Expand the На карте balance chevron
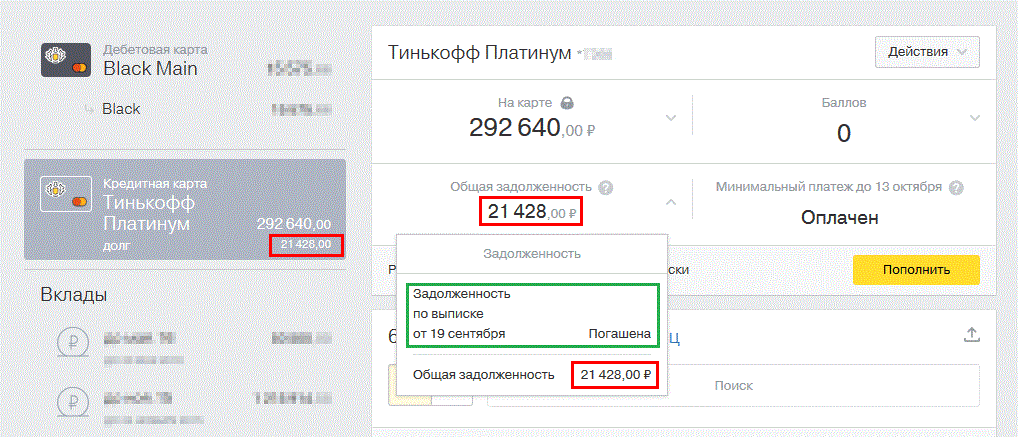Image resolution: width=1018 pixels, height=437 pixels. pos(670,119)
